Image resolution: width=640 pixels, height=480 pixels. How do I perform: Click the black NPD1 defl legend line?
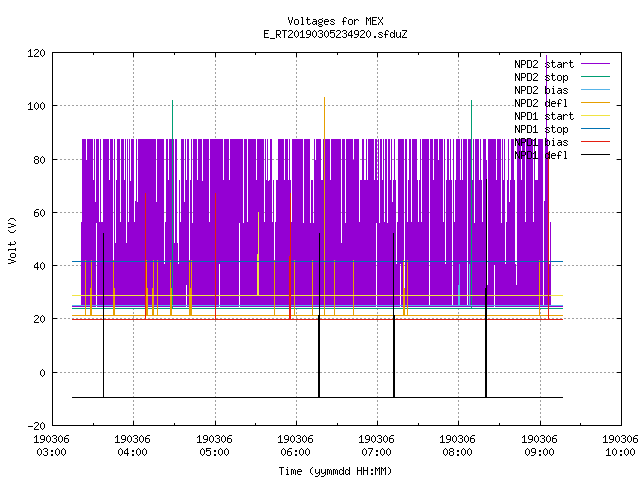[x=595, y=155]
